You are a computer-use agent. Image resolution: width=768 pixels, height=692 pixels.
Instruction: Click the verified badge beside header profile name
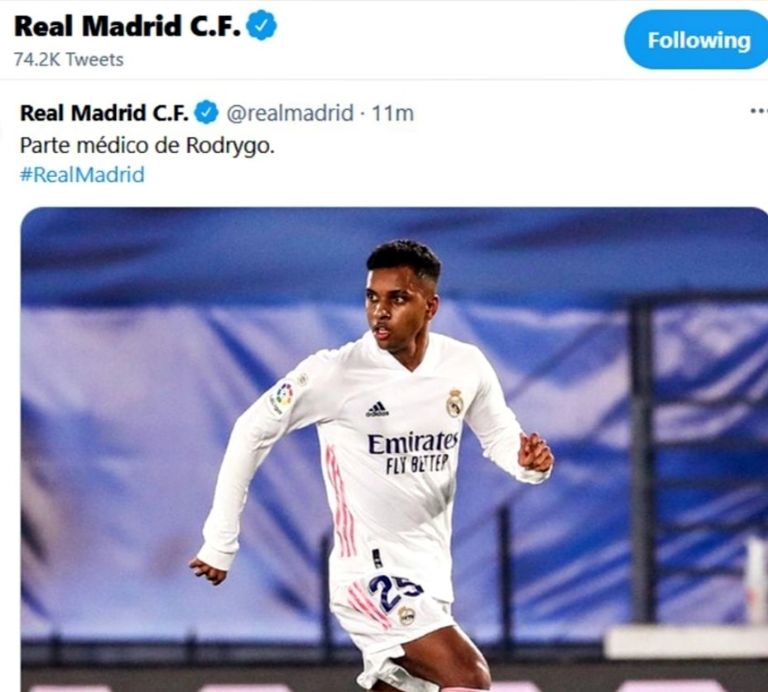click(x=262, y=25)
